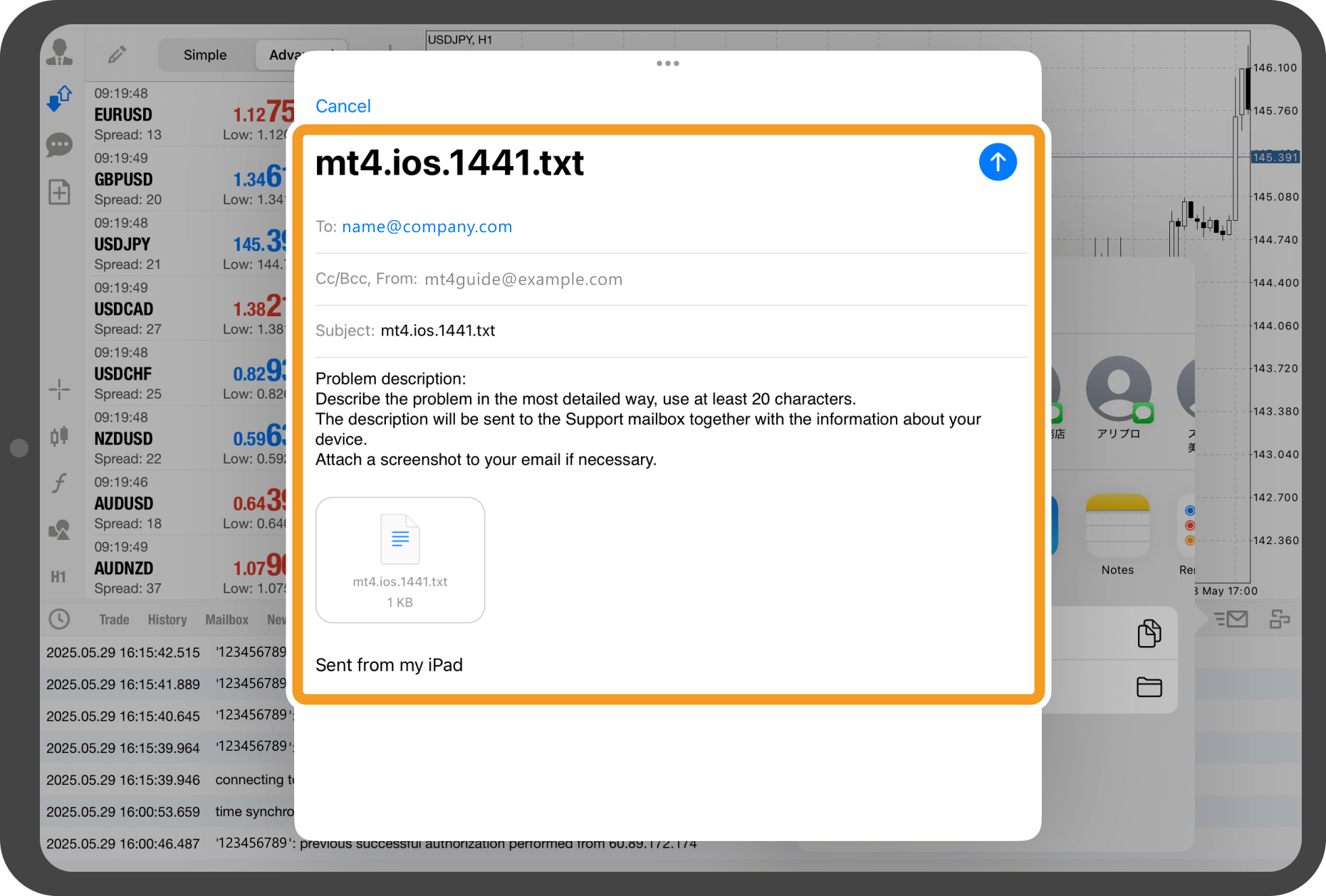Open the Trade tab
Viewport: 1326px width, 896px height.
tap(114, 620)
